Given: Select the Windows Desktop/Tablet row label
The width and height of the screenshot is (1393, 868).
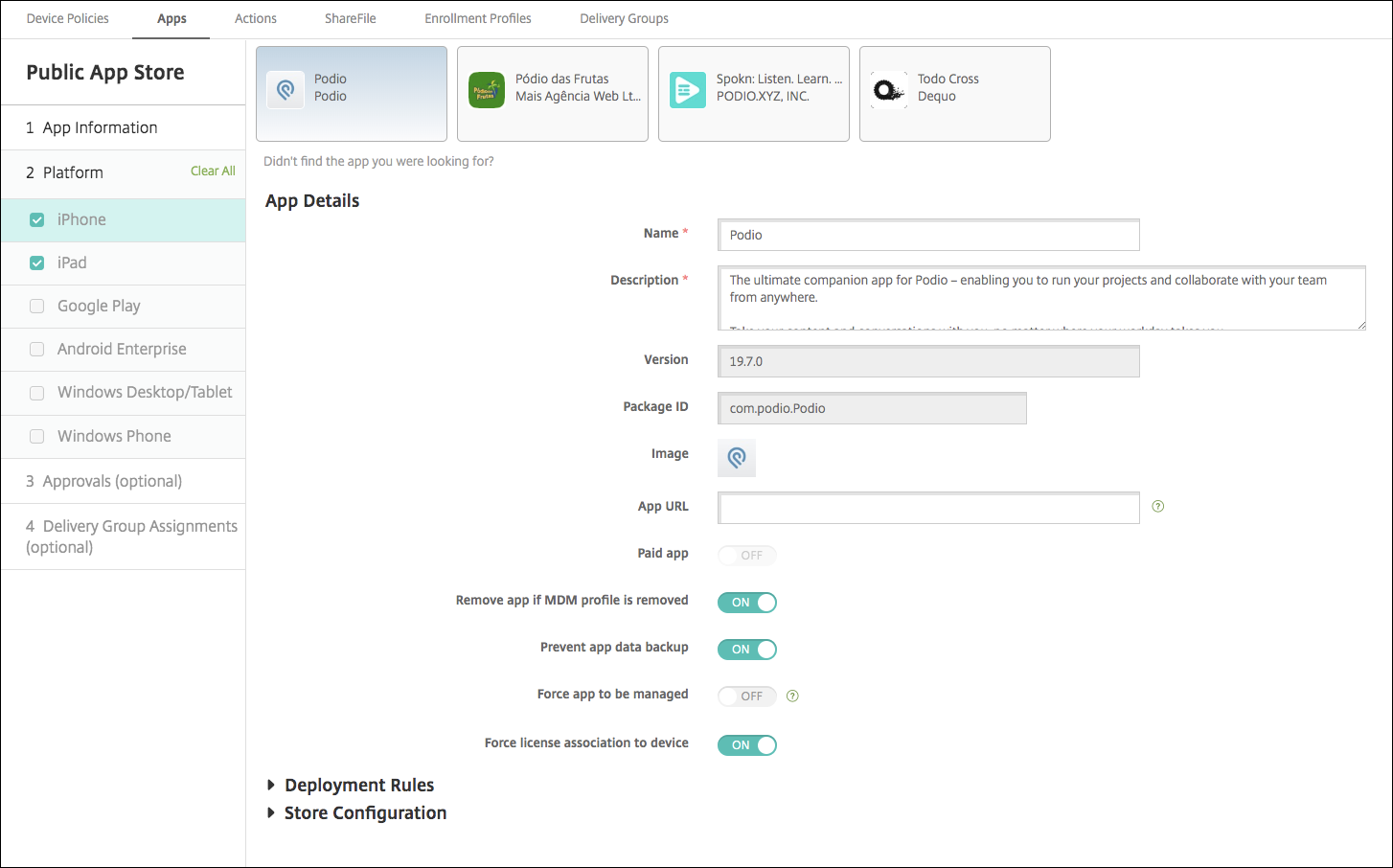Looking at the screenshot, I should (x=145, y=393).
